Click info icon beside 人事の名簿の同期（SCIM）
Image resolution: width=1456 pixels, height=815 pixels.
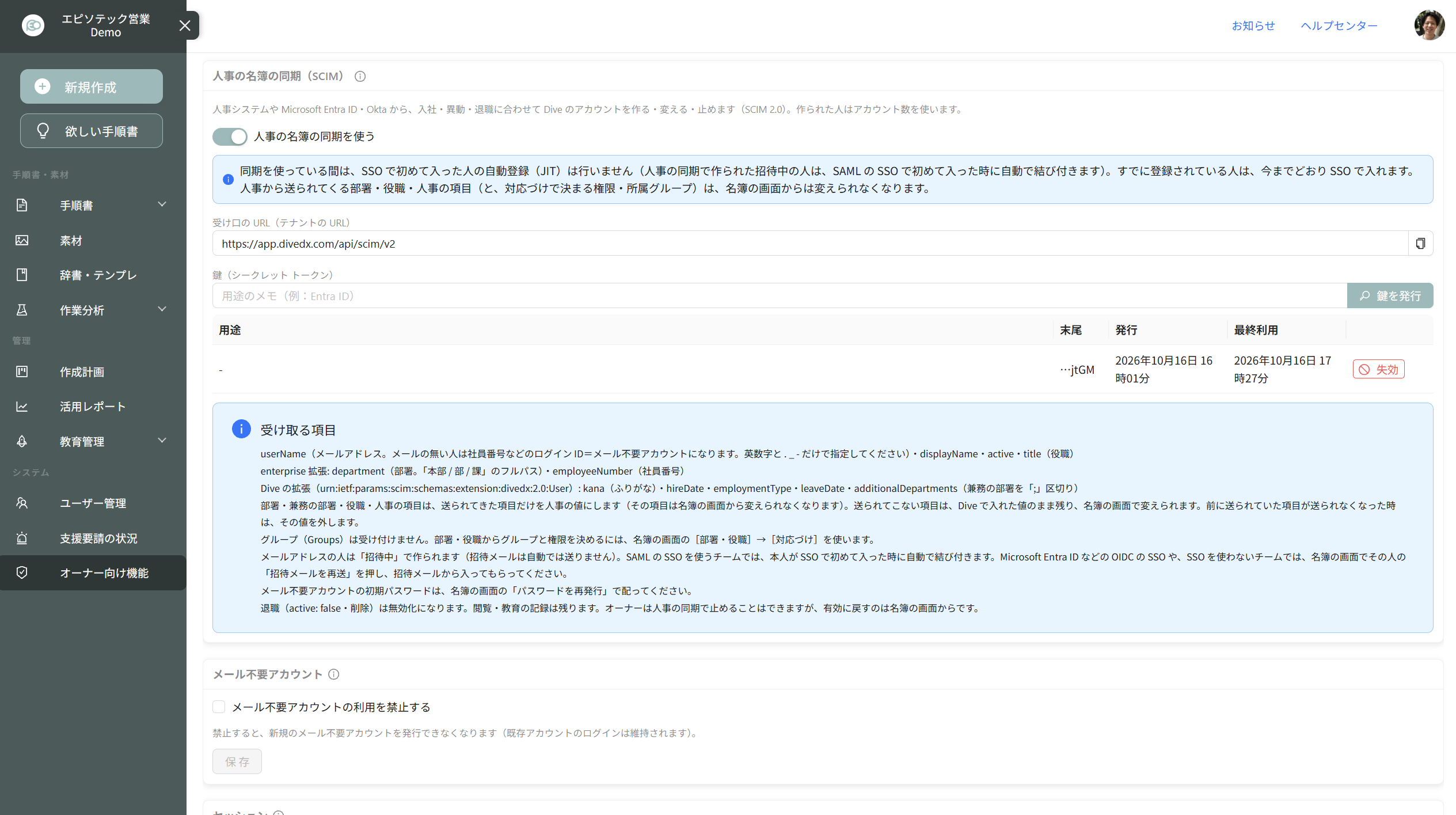point(360,76)
